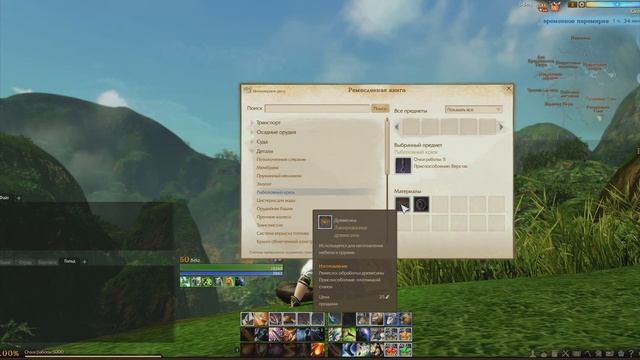The image size is (640, 360).
Task: Select the Прочное колесо recipe
Action: [x=274, y=217]
